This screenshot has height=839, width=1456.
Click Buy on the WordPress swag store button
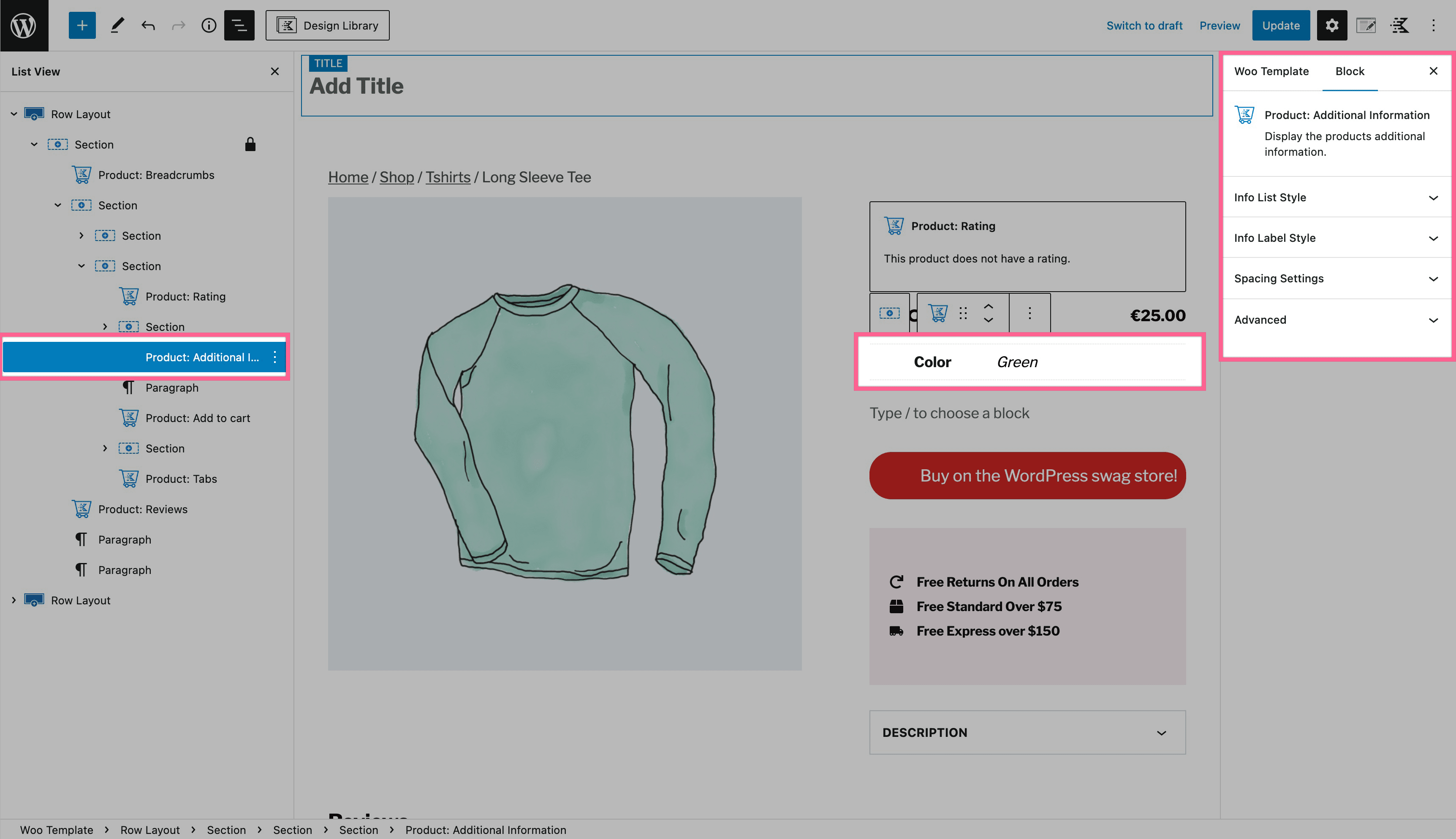tap(1028, 475)
